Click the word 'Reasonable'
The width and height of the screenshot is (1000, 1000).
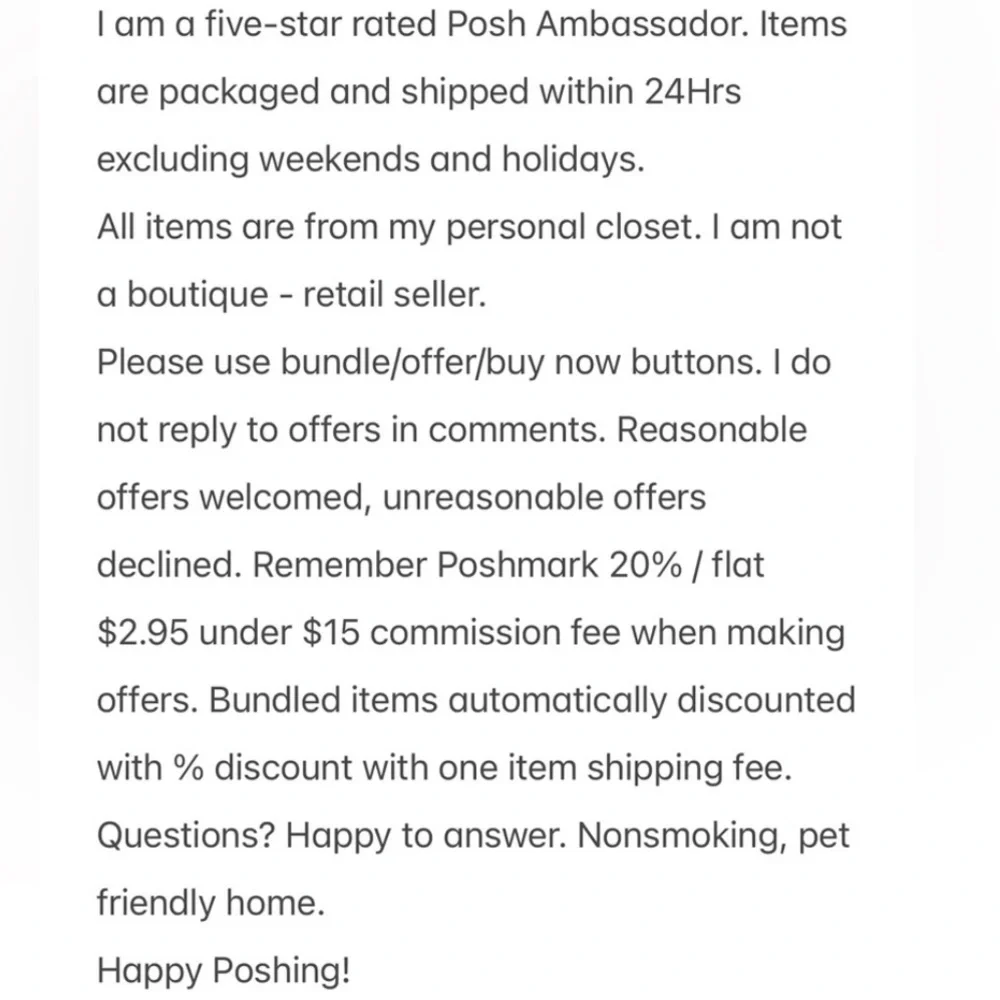pos(712,429)
